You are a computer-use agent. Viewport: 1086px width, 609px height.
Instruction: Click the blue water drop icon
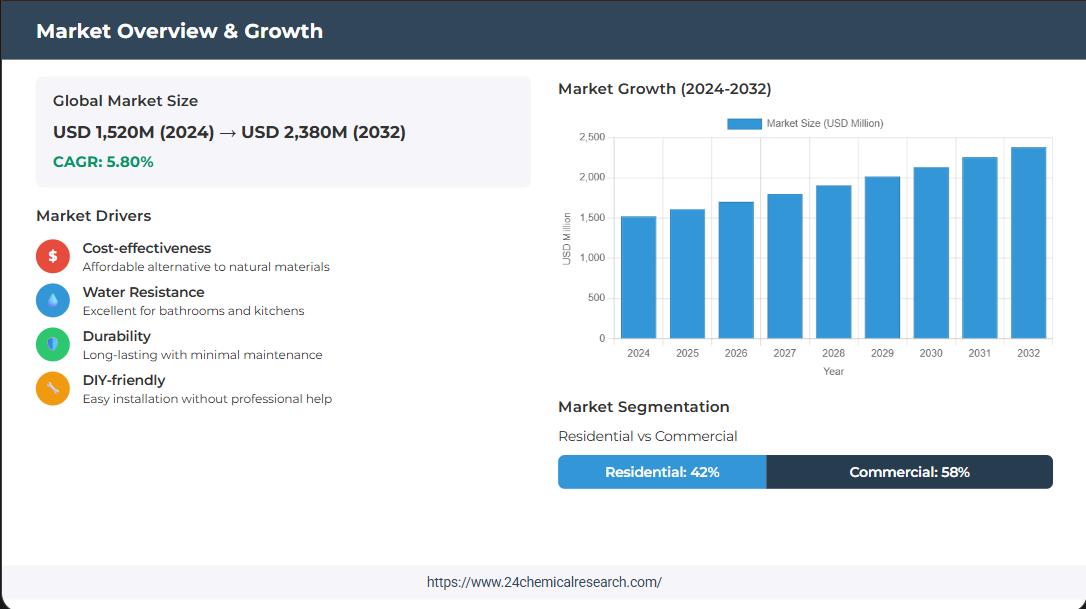pyautogui.click(x=53, y=300)
